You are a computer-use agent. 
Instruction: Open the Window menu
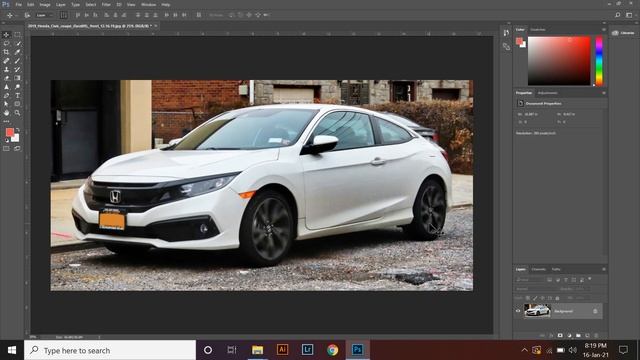point(148,4)
